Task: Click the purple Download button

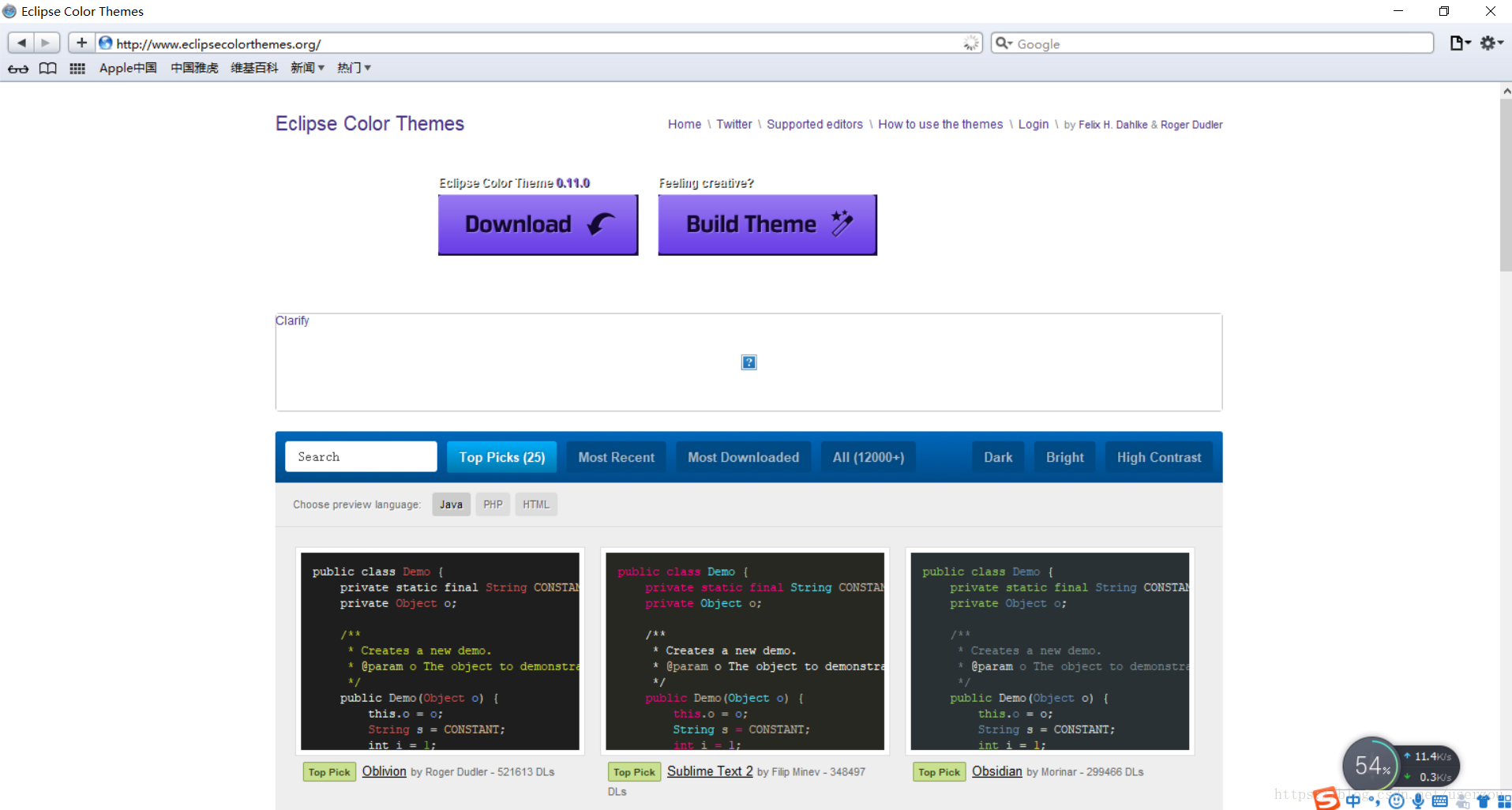Action: (538, 224)
